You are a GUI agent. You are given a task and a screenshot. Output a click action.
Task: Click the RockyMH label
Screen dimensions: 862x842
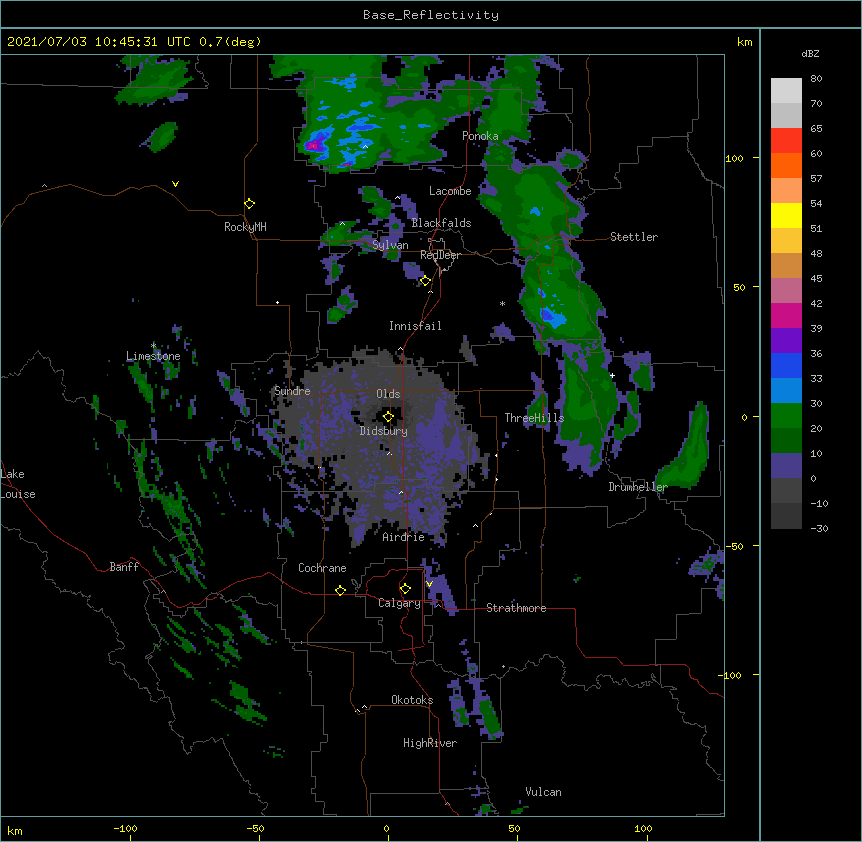[x=245, y=227]
